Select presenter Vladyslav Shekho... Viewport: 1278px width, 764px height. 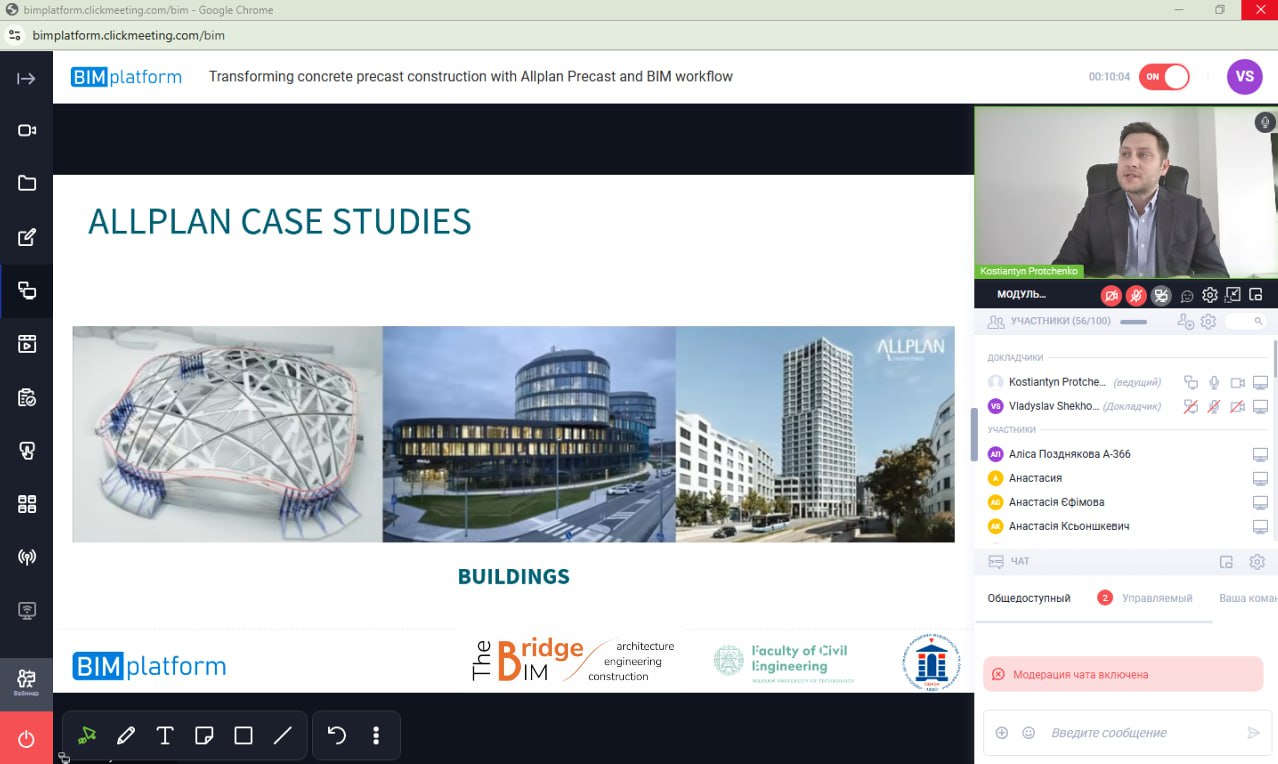tap(1054, 406)
